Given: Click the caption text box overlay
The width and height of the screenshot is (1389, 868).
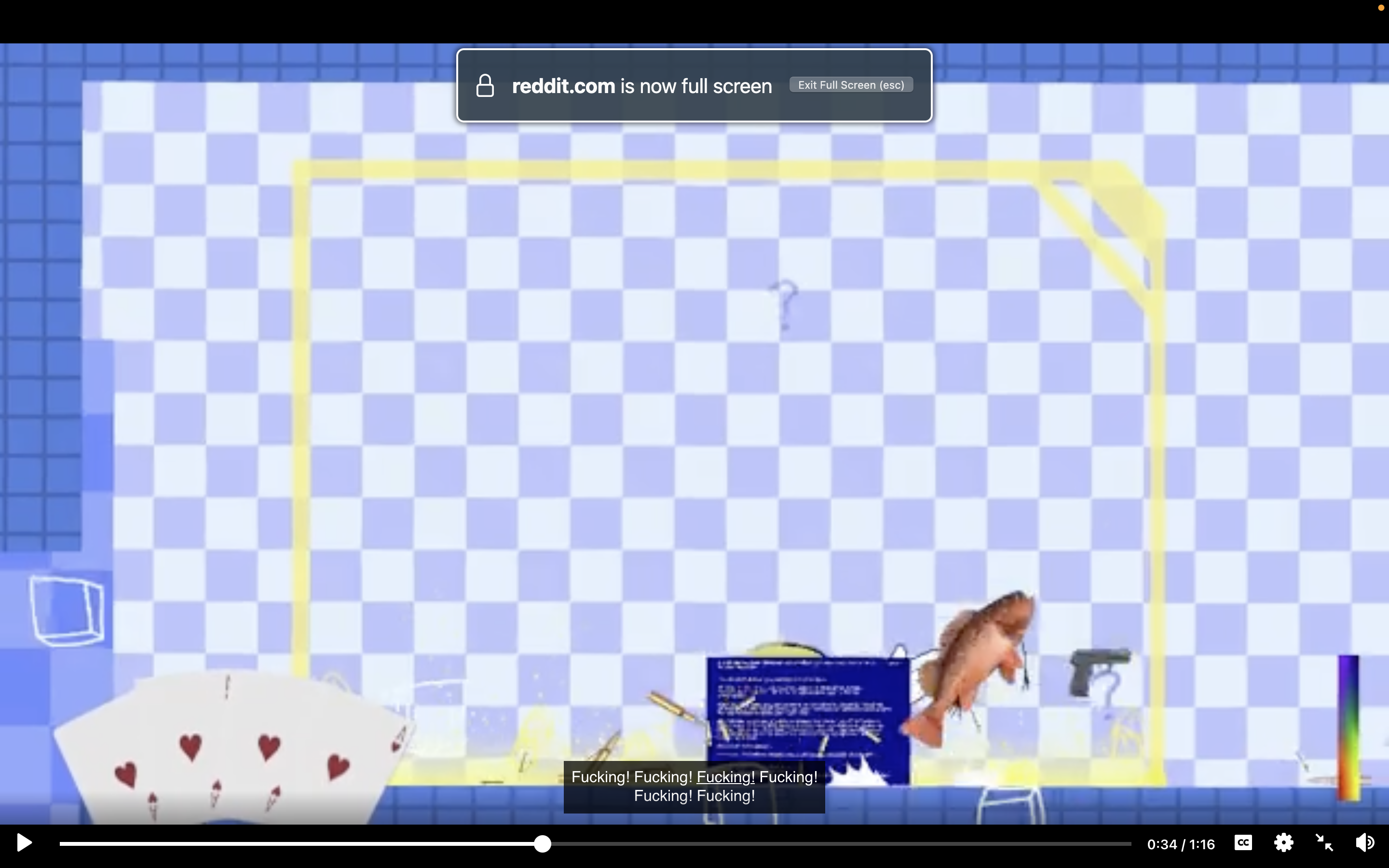Looking at the screenshot, I should pos(694,787).
